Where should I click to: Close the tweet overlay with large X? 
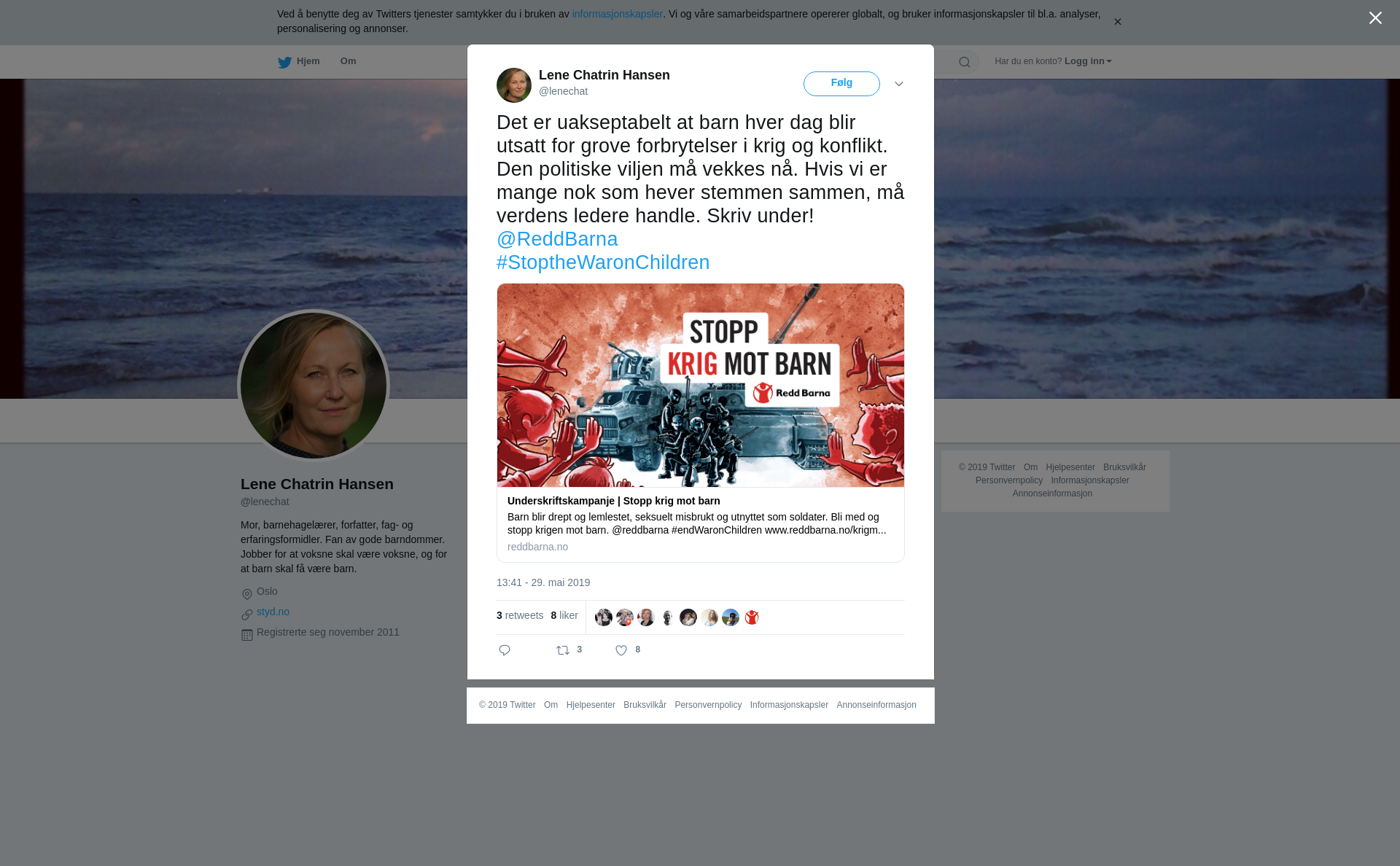tap(1375, 18)
